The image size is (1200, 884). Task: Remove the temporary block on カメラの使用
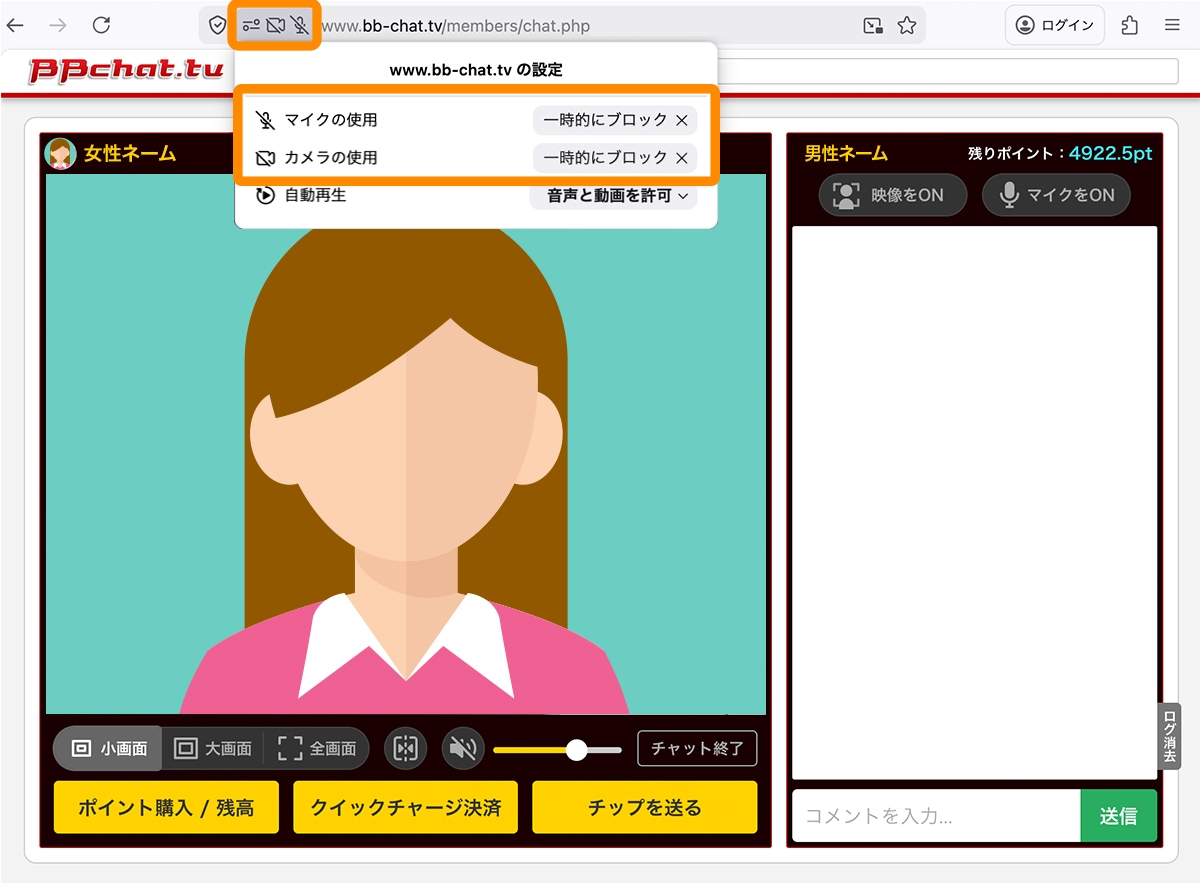coord(682,157)
